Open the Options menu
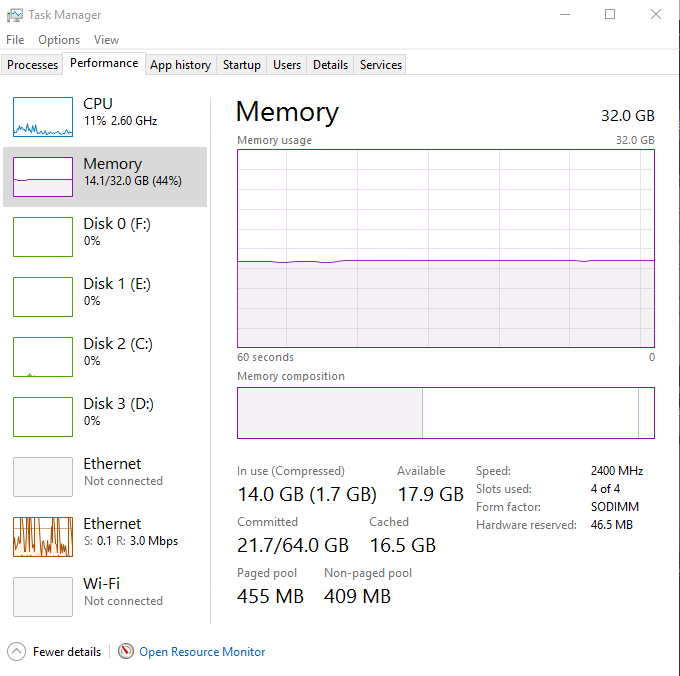The width and height of the screenshot is (680, 676). point(59,40)
